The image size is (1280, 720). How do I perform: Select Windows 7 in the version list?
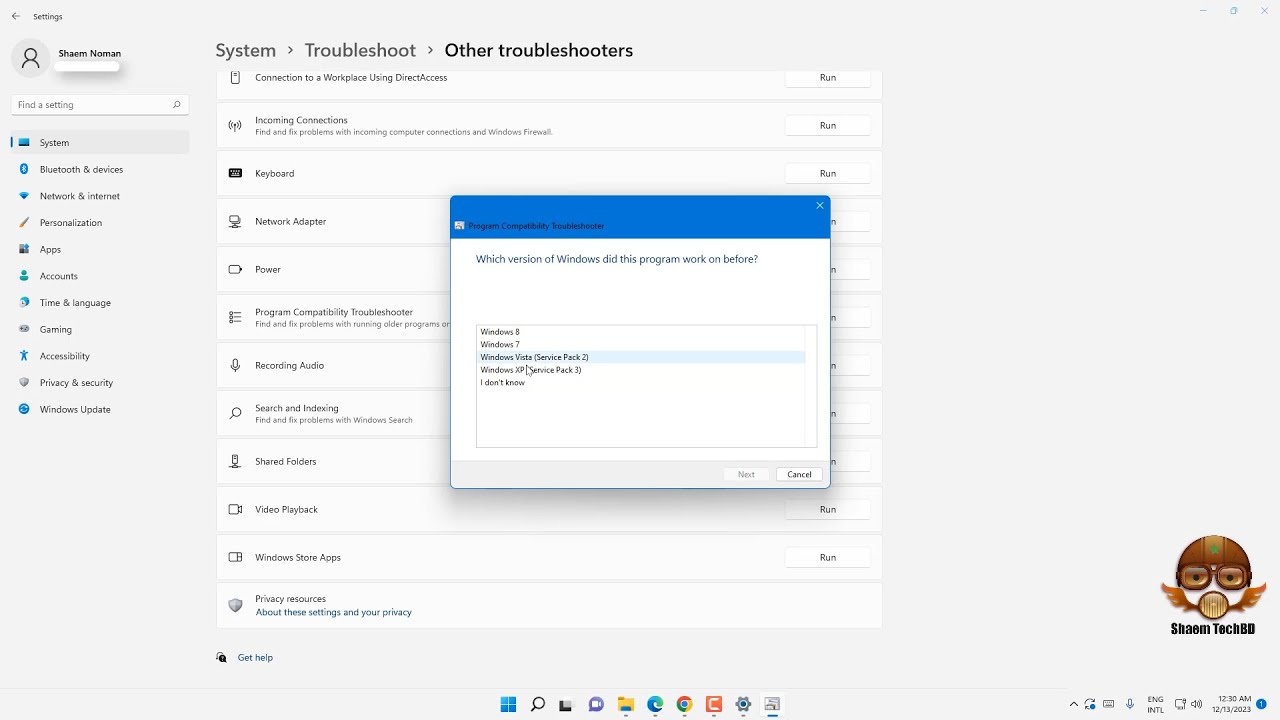coord(641,344)
